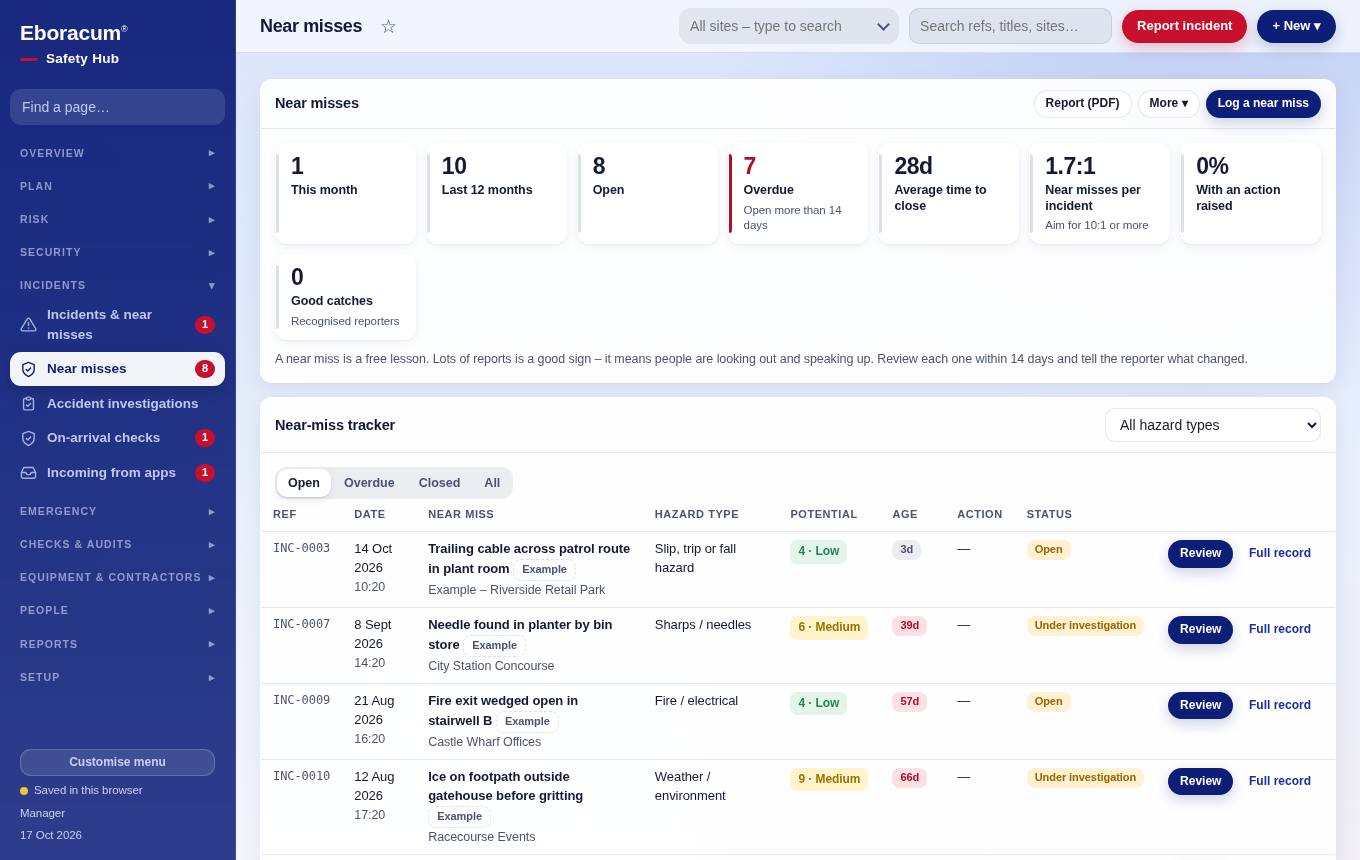
Task: Click the Search refs, titles, sites field
Action: point(1010,26)
